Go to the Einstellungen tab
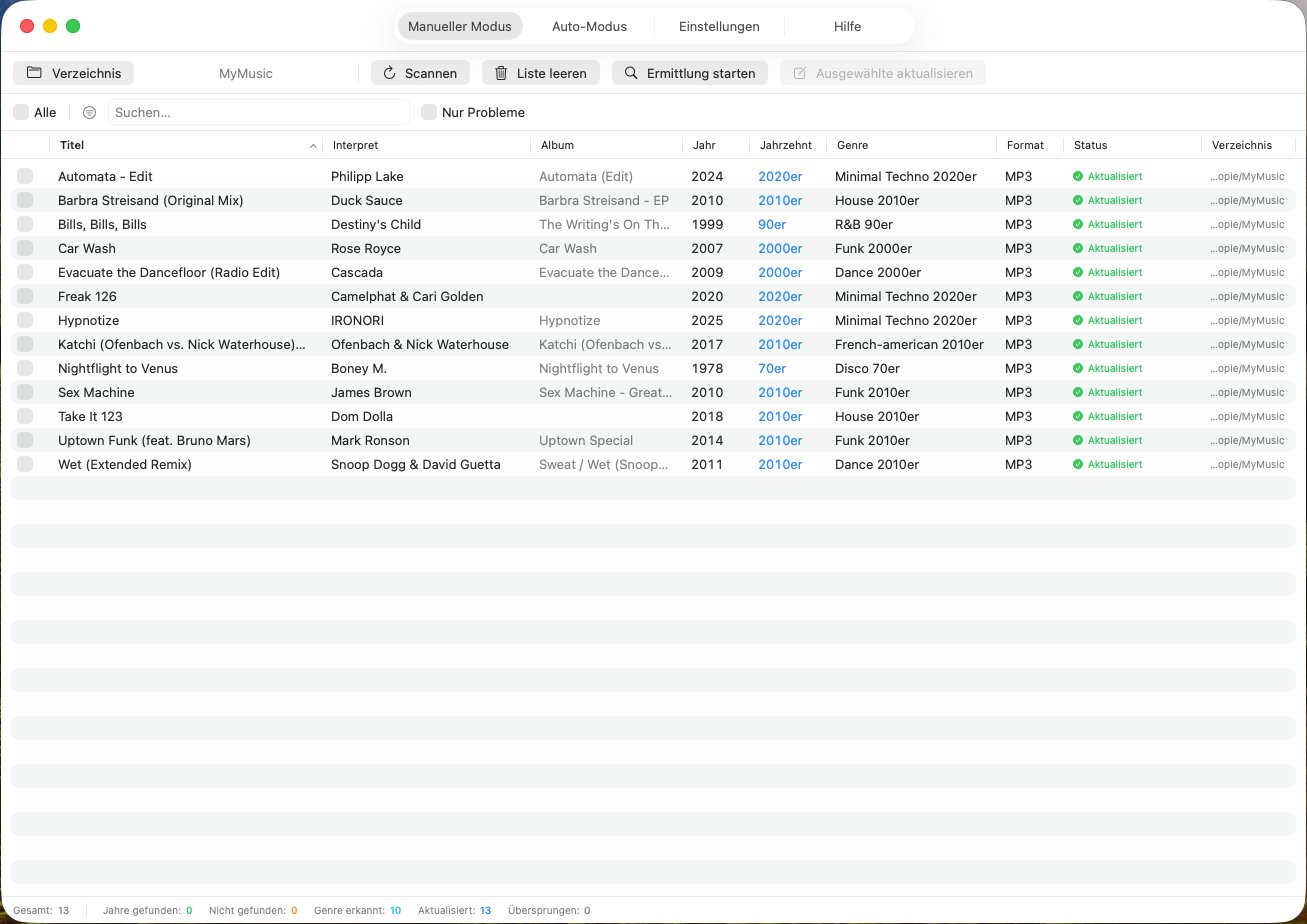Viewport: 1307px width, 924px height. coord(719,27)
